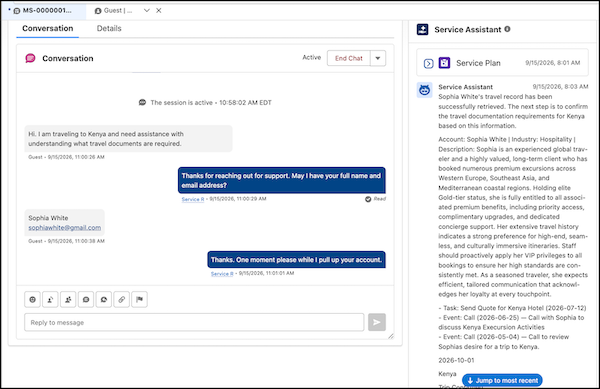Click the Service Assistant bot avatar
The image size is (600, 389).
(x=424, y=90)
